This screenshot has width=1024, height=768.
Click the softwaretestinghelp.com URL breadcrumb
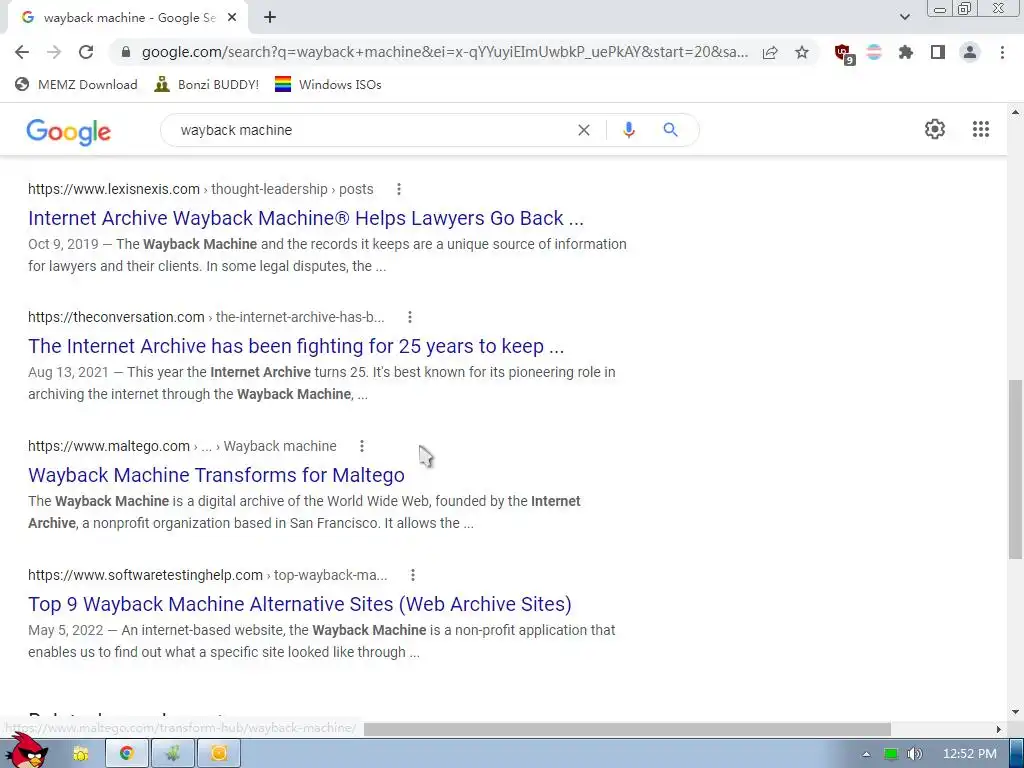(x=207, y=575)
